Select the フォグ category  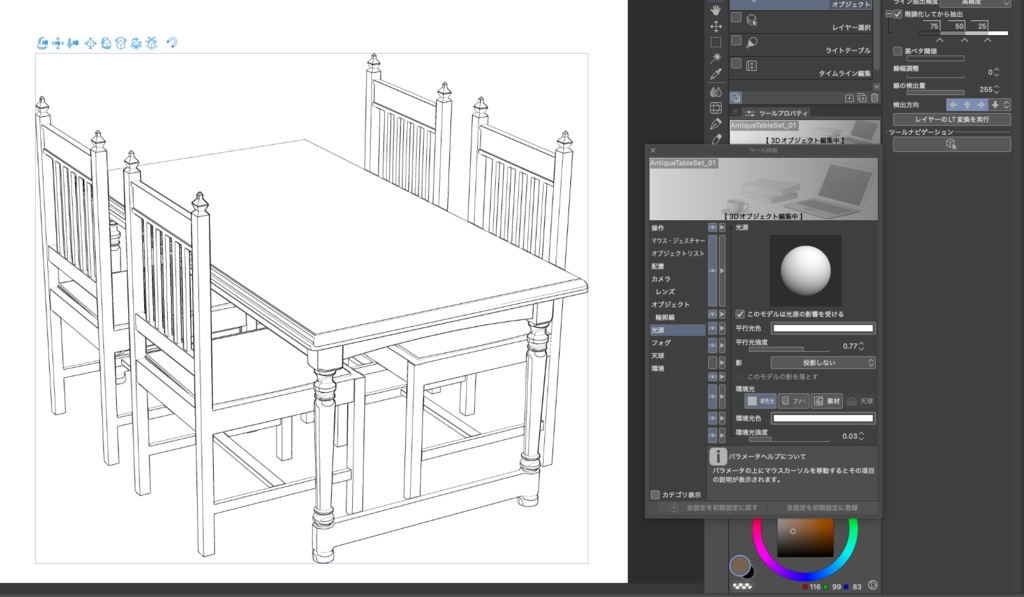coord(660,343)
